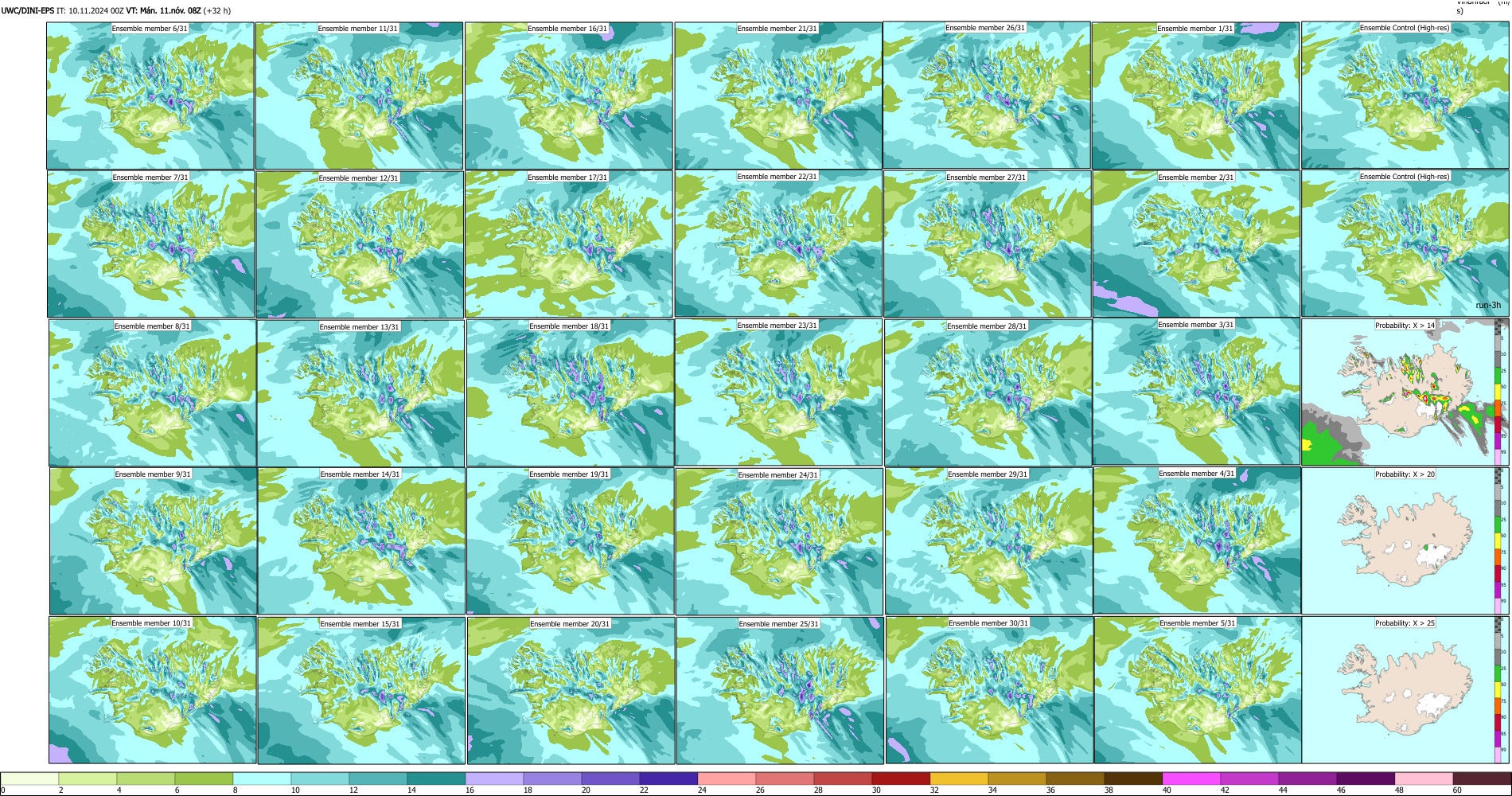This screenshot has height=796, width=1512.
Task: Pick the dark blue 22–24 legend swatch
Action: (668, 779)
